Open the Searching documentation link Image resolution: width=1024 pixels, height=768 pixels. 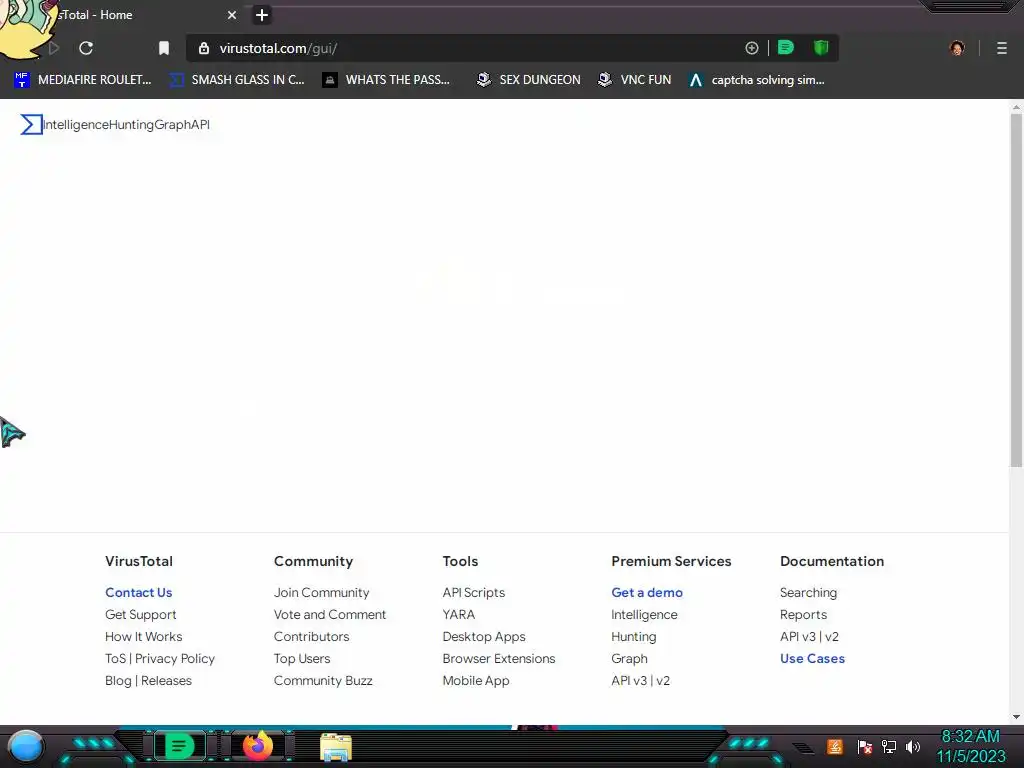click(808, 592)
